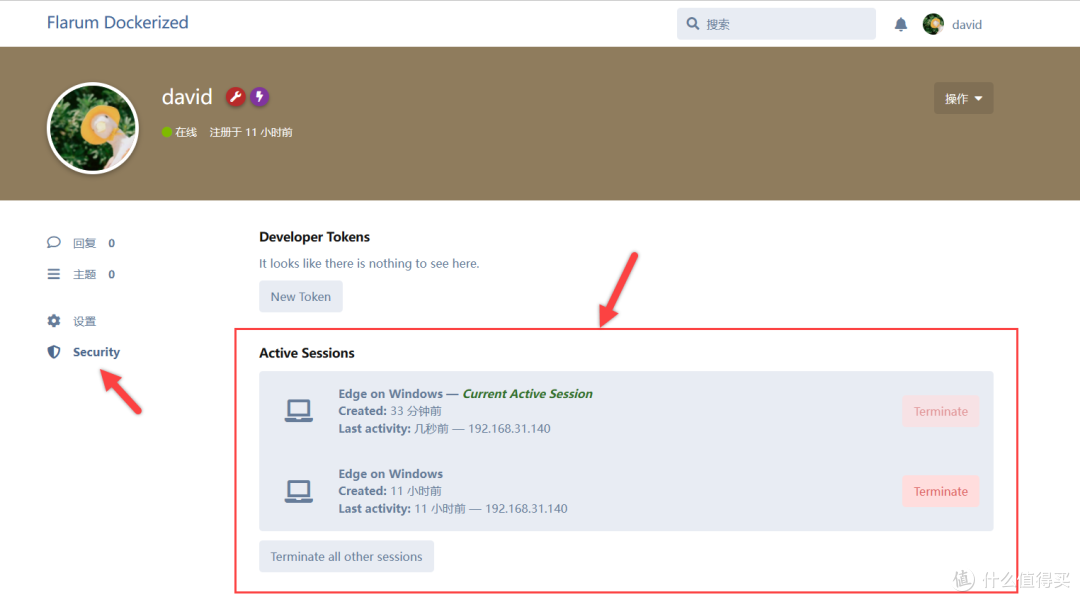Click the david username heading
This screenshot has width=1080, height=602.
[x=187, y=96]
